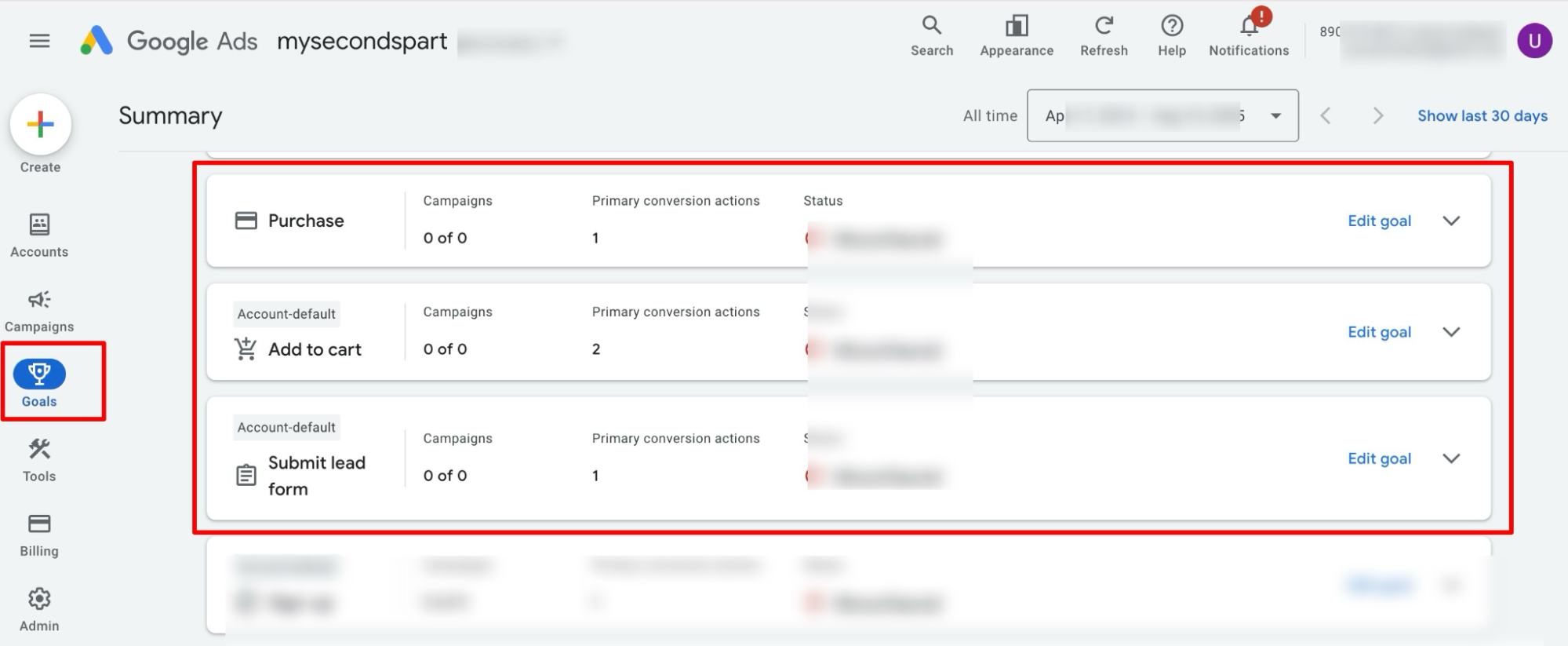Click Purchase row's 0 of 0 campaigns value
The width and height of the screenshot is (1568, 646).
point(445,238)
